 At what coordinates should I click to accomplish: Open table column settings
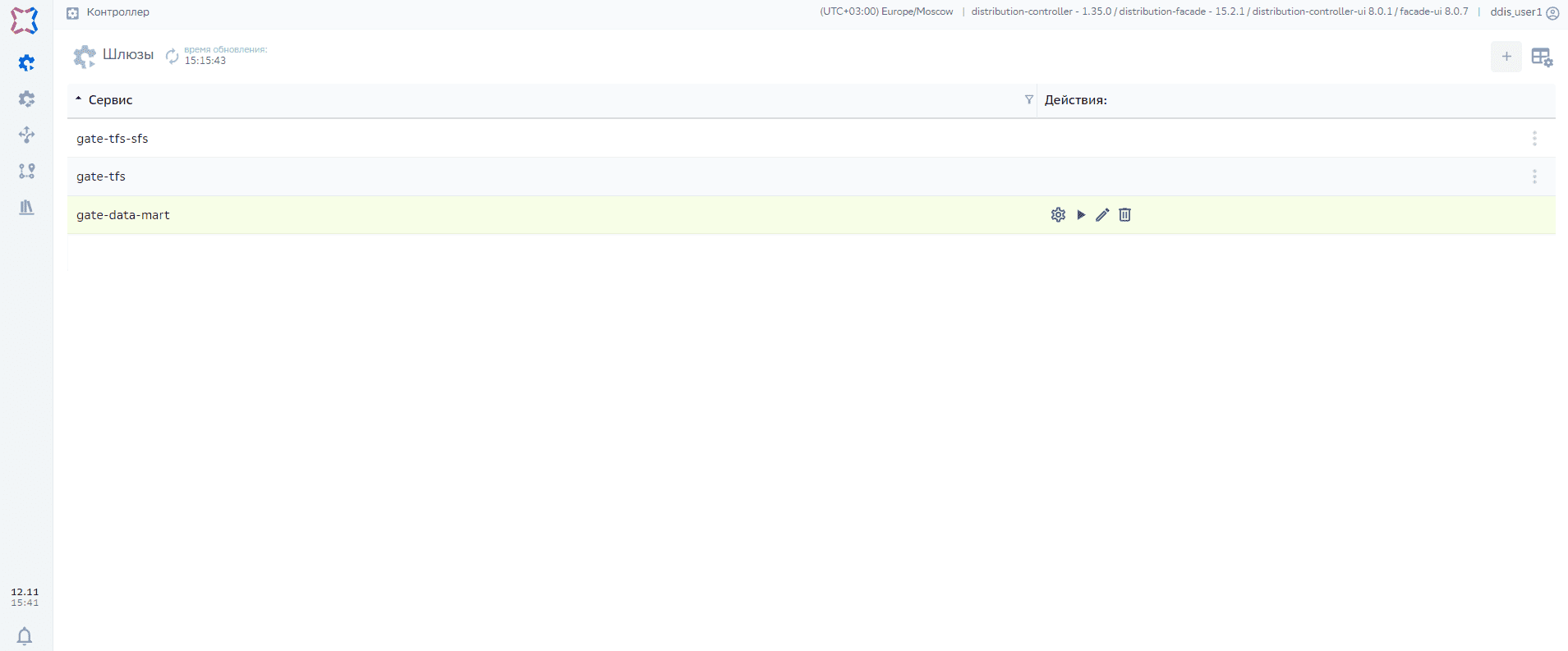coord(1541,57)
